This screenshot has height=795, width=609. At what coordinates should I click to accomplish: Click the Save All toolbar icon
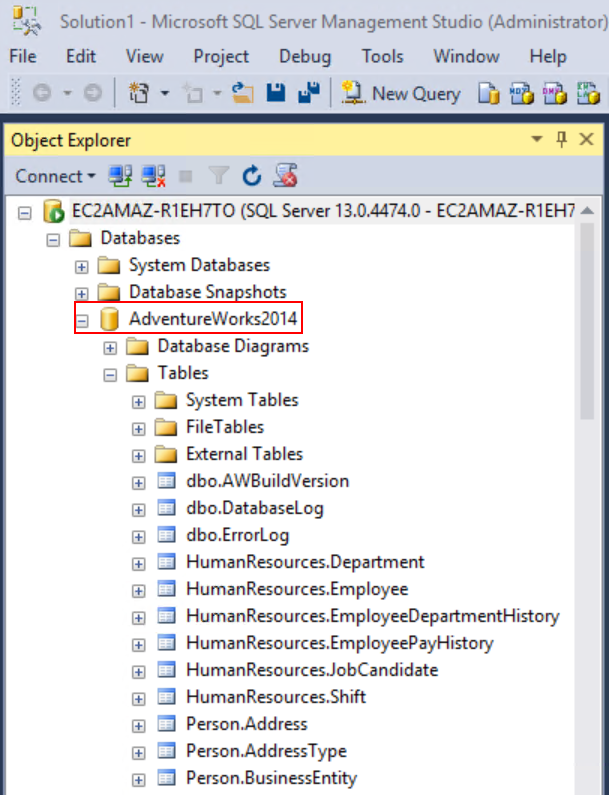pyautogui.click(x=308, y=92)
